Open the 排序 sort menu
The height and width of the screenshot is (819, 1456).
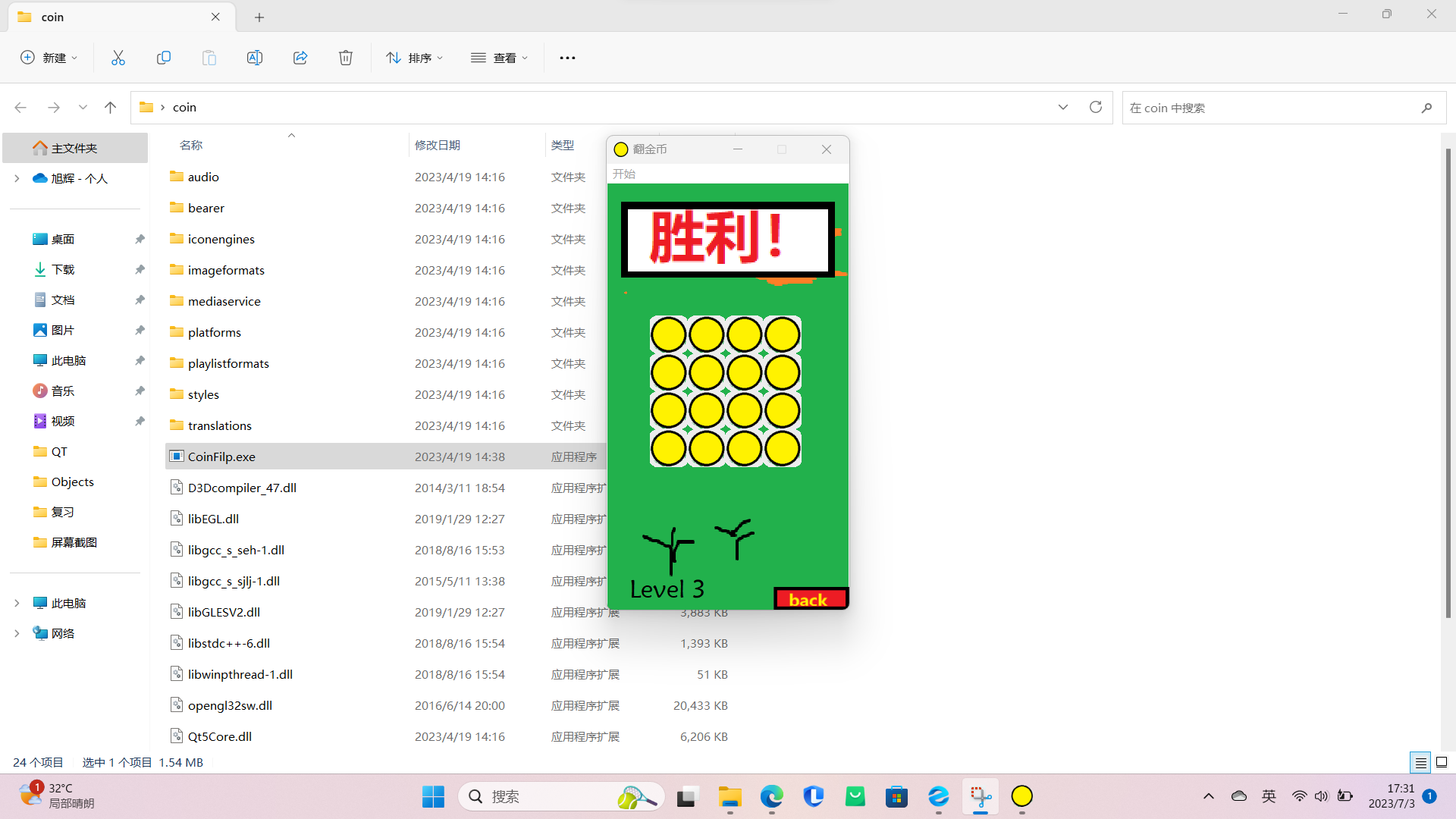pos(413,57)
